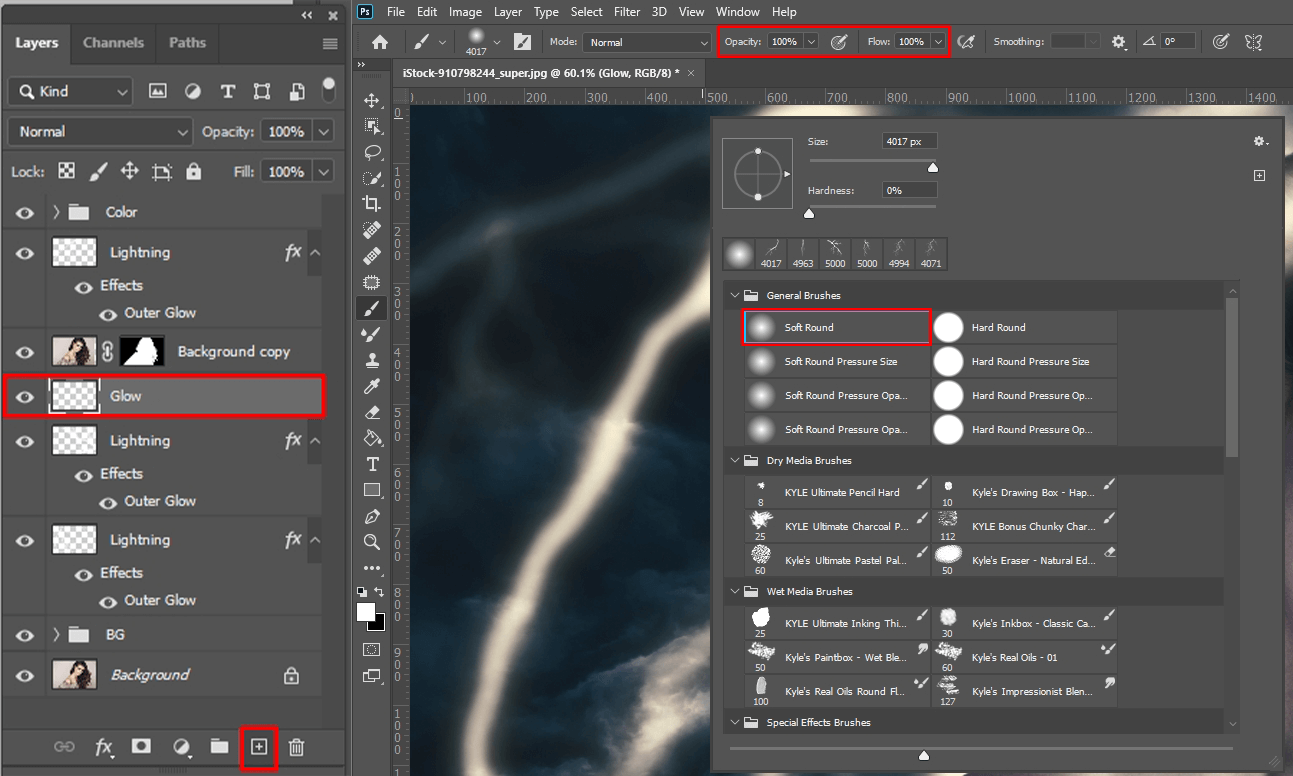Hide the Color group layer

[25, 212]
